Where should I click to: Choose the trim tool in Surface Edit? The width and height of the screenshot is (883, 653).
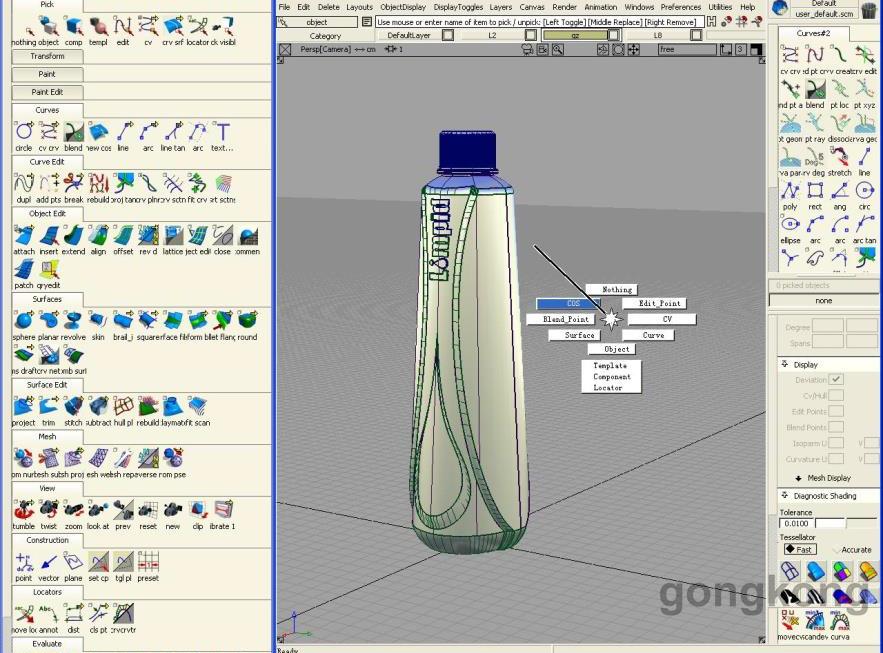point(48,407)
